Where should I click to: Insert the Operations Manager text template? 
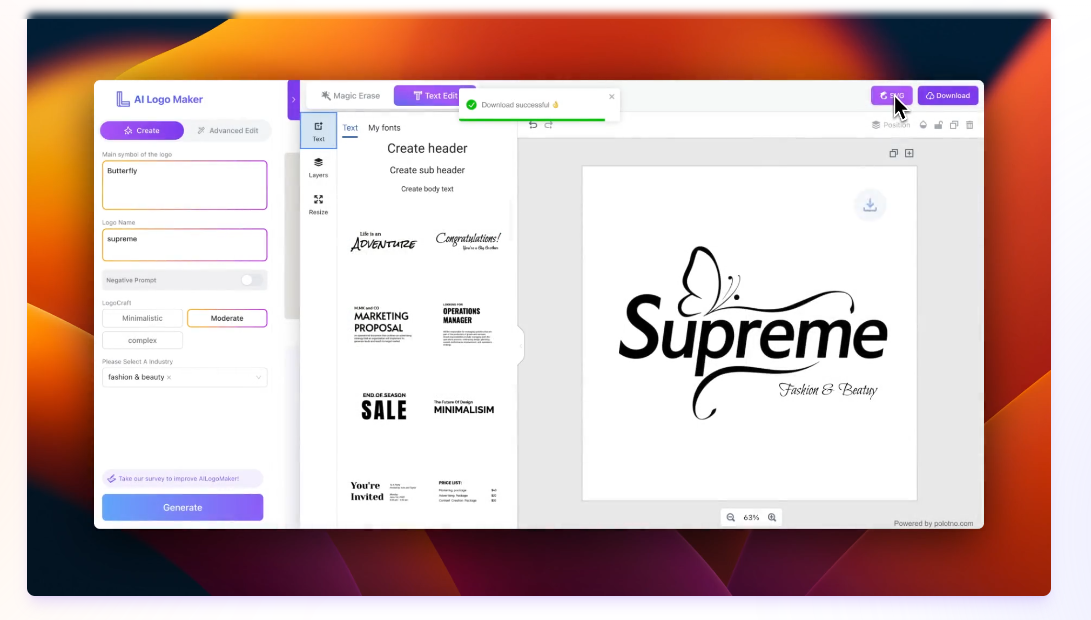(467, 323)
